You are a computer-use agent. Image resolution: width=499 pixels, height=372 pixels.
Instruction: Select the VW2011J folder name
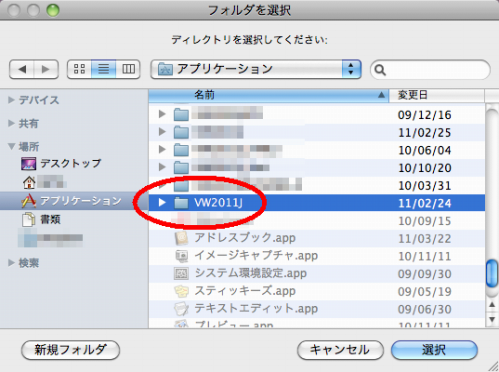coord(218,203)
